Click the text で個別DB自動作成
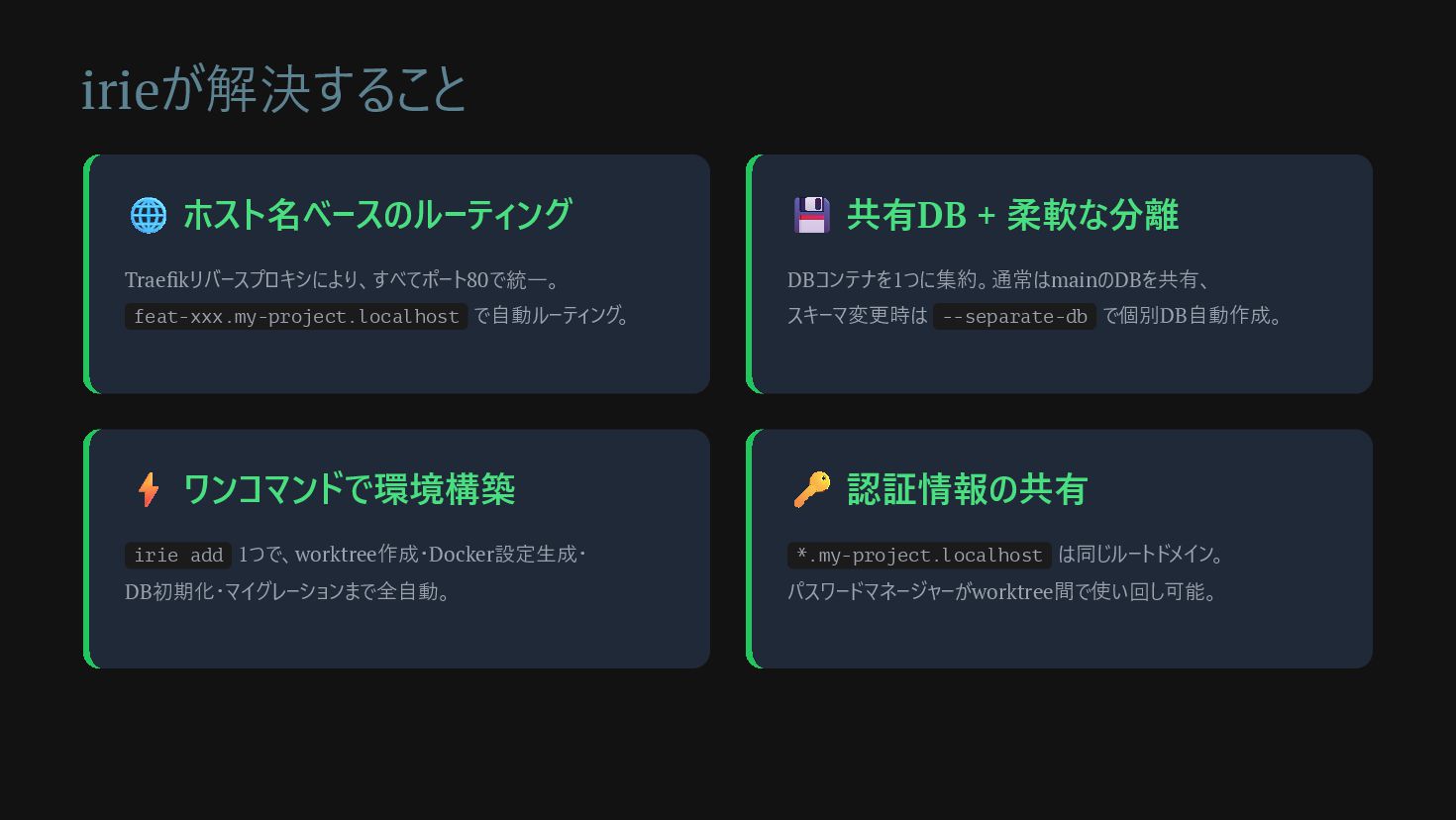 point(1193,316)
